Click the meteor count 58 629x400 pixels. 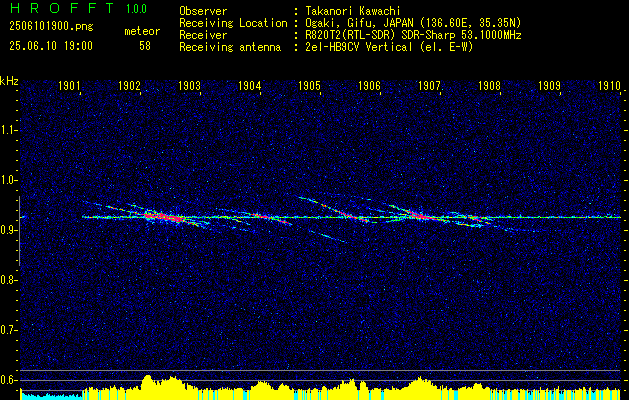145,46
